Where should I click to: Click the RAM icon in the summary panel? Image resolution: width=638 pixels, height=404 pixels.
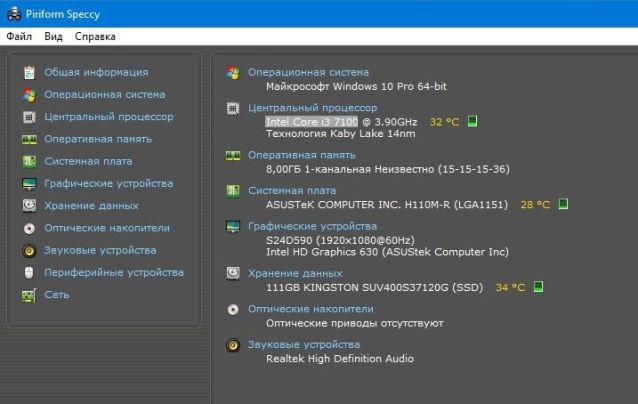click(x=233, y=155)
